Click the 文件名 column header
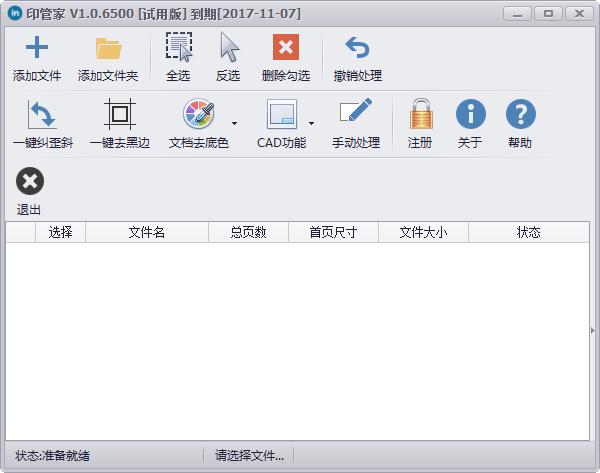600x473 pixels. [147, 232]
